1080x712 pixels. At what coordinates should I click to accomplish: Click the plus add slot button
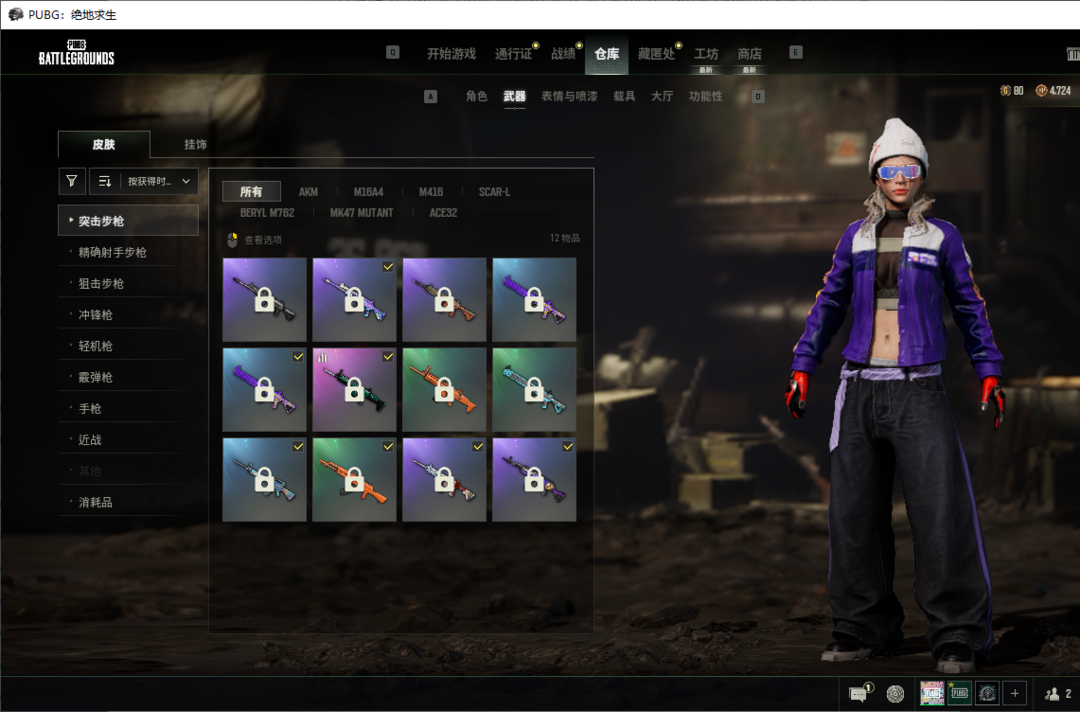coord(1015,693)
